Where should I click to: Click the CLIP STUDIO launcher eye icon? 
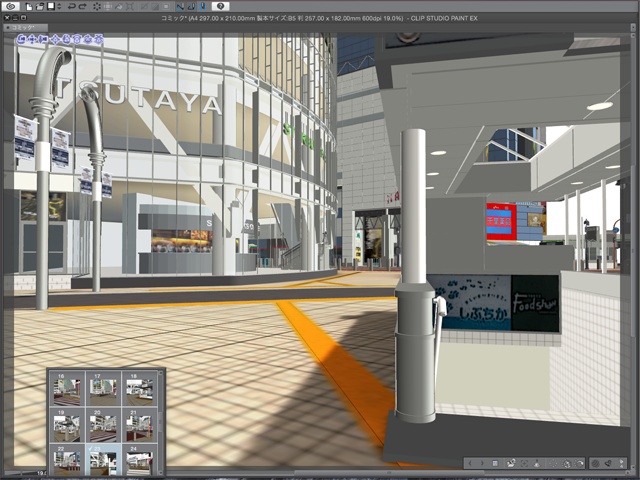pos(10,6)
